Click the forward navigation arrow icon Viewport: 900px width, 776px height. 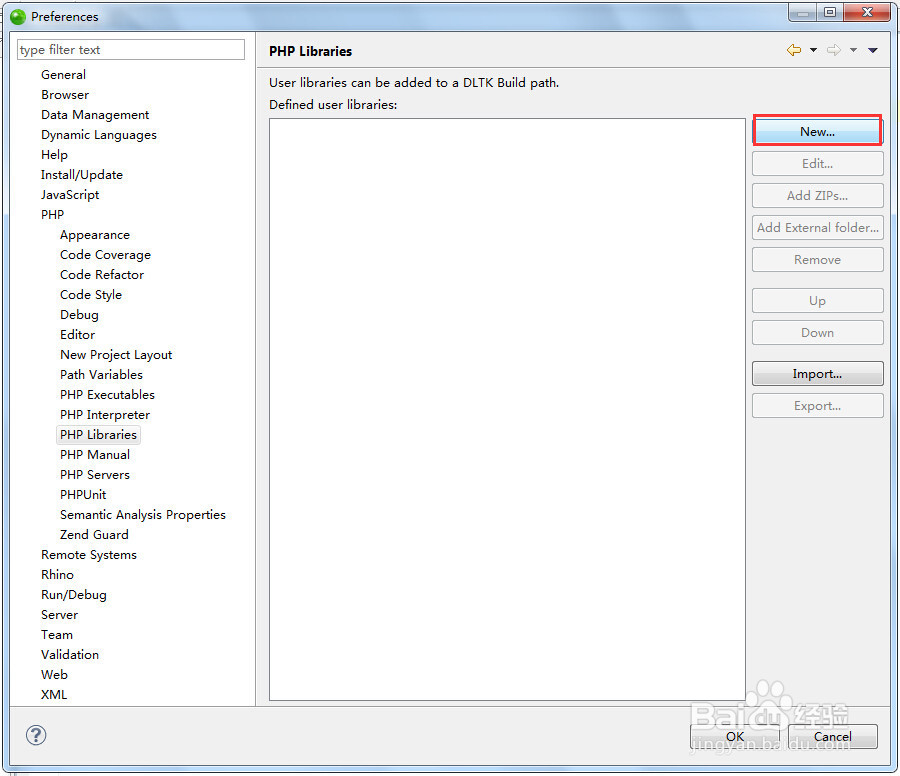(834, 50)
